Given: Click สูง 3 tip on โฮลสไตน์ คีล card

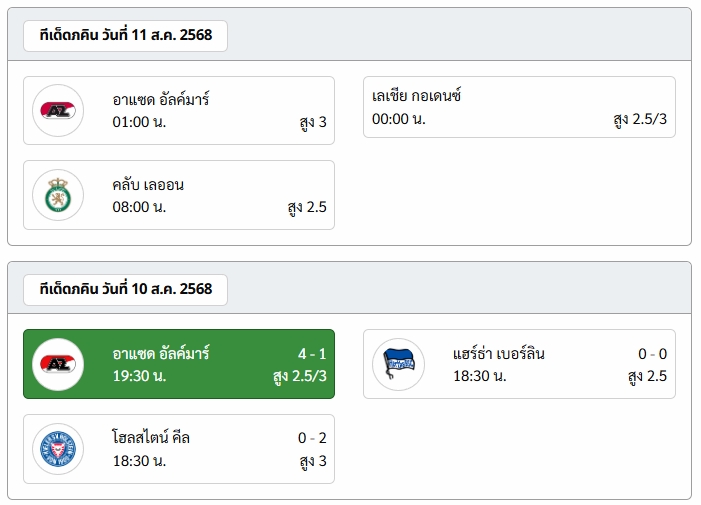Looking at the screenshot, I should [313, 461].
